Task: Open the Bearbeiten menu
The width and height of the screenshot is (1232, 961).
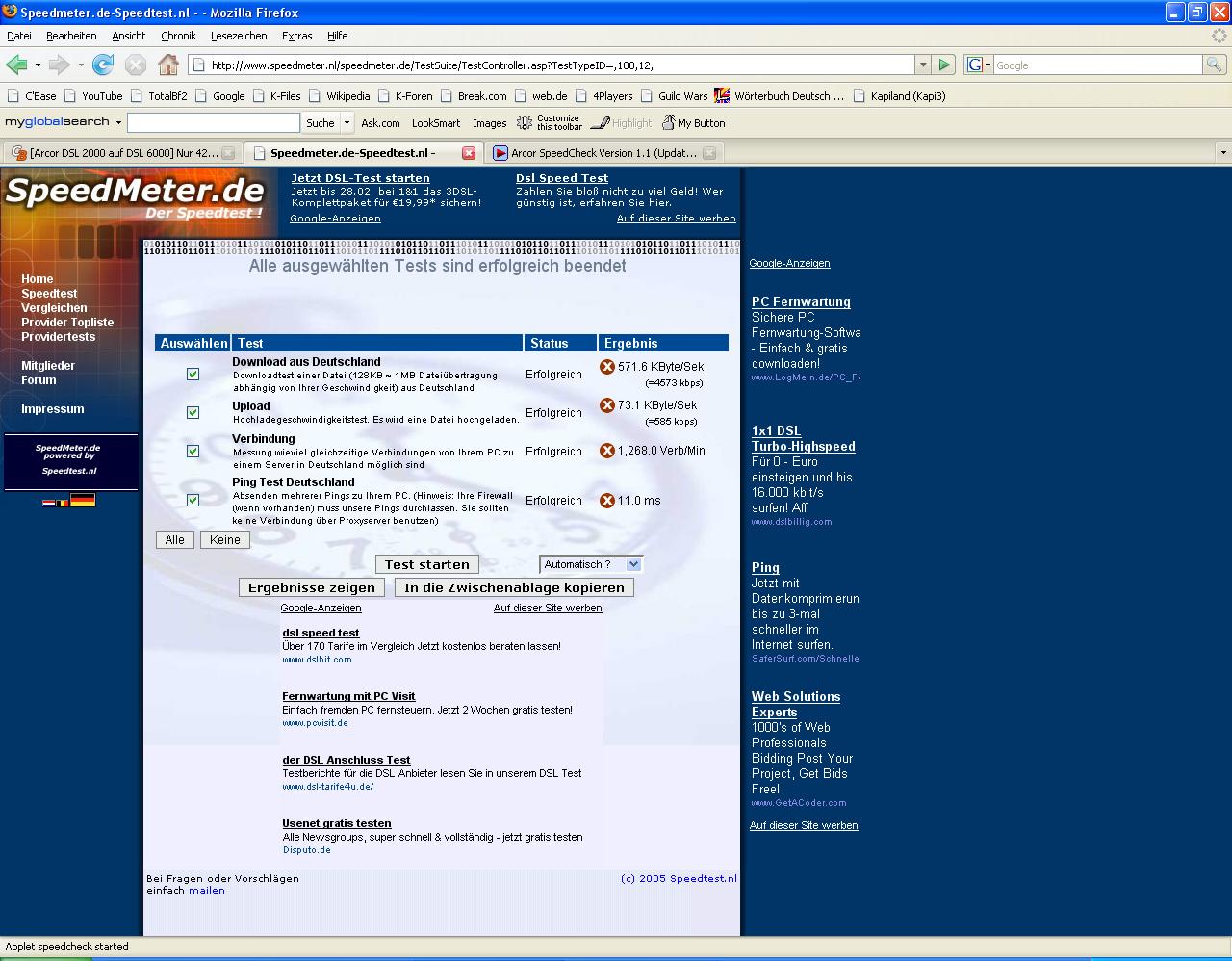Action: click(x=71, y=36)
